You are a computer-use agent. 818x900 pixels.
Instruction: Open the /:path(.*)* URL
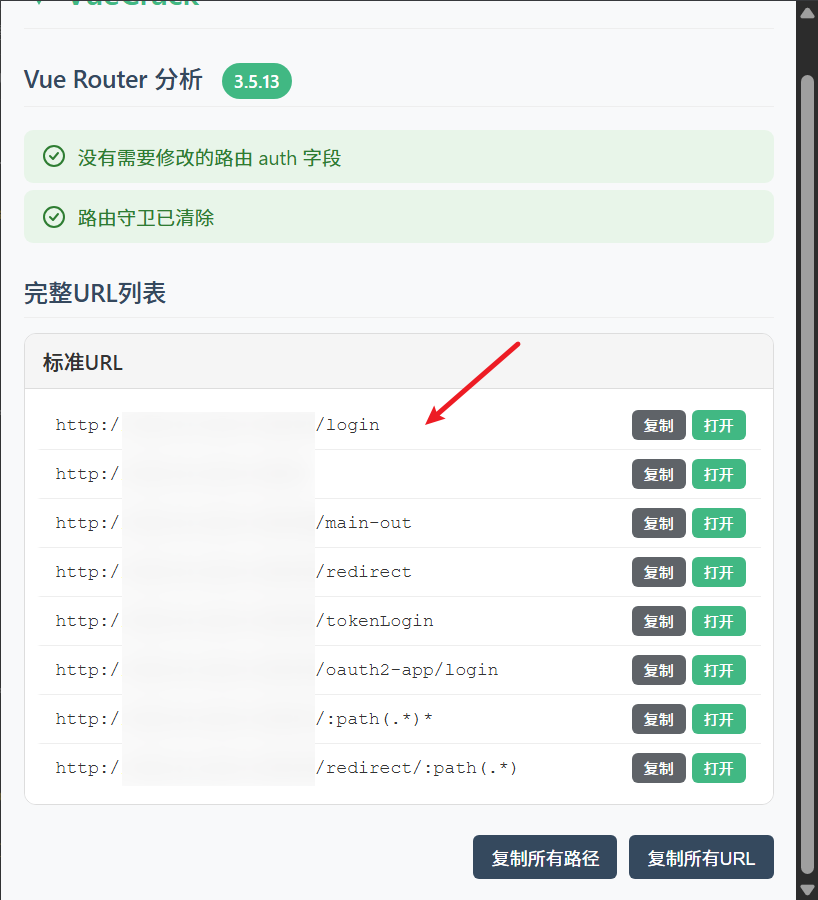pyautogui.click(x=719, y=719)
